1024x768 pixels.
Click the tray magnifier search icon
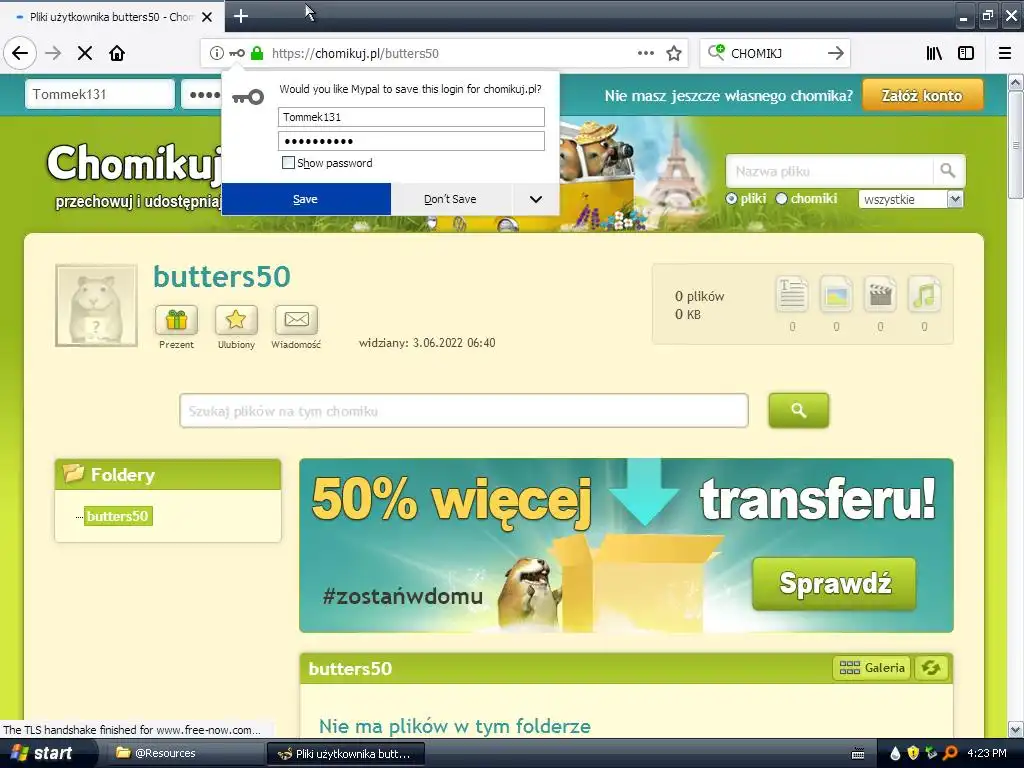(x=950, y=754)
